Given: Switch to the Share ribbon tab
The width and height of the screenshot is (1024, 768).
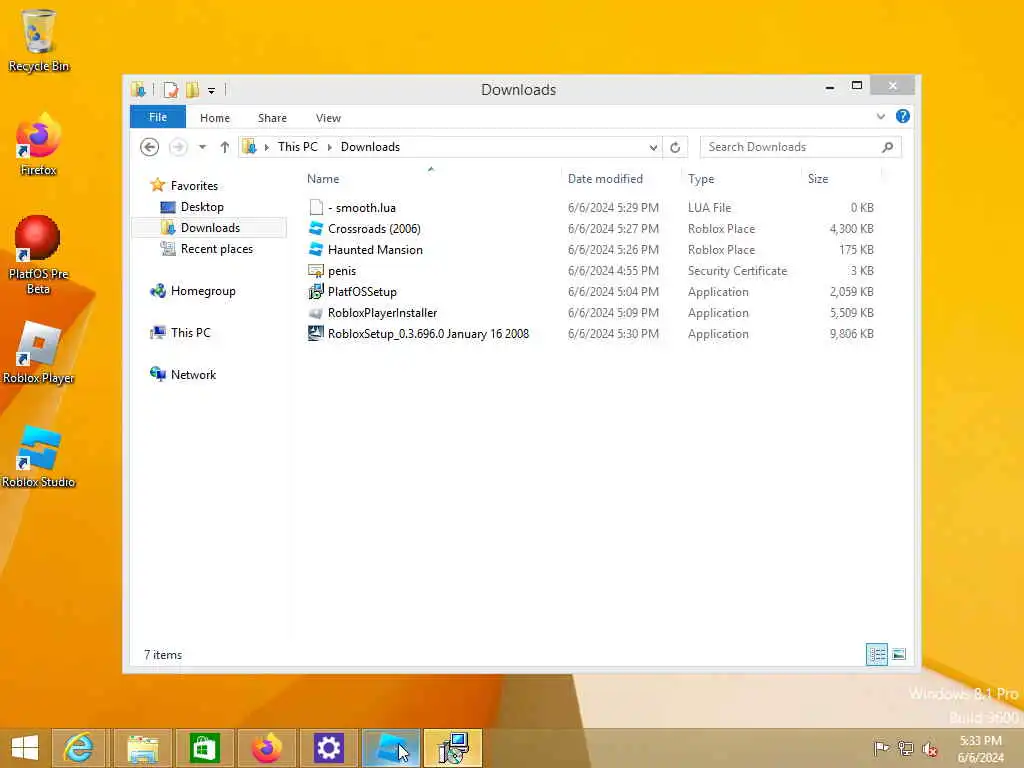Looking at the screenshot, I should [x=272, y=118].
